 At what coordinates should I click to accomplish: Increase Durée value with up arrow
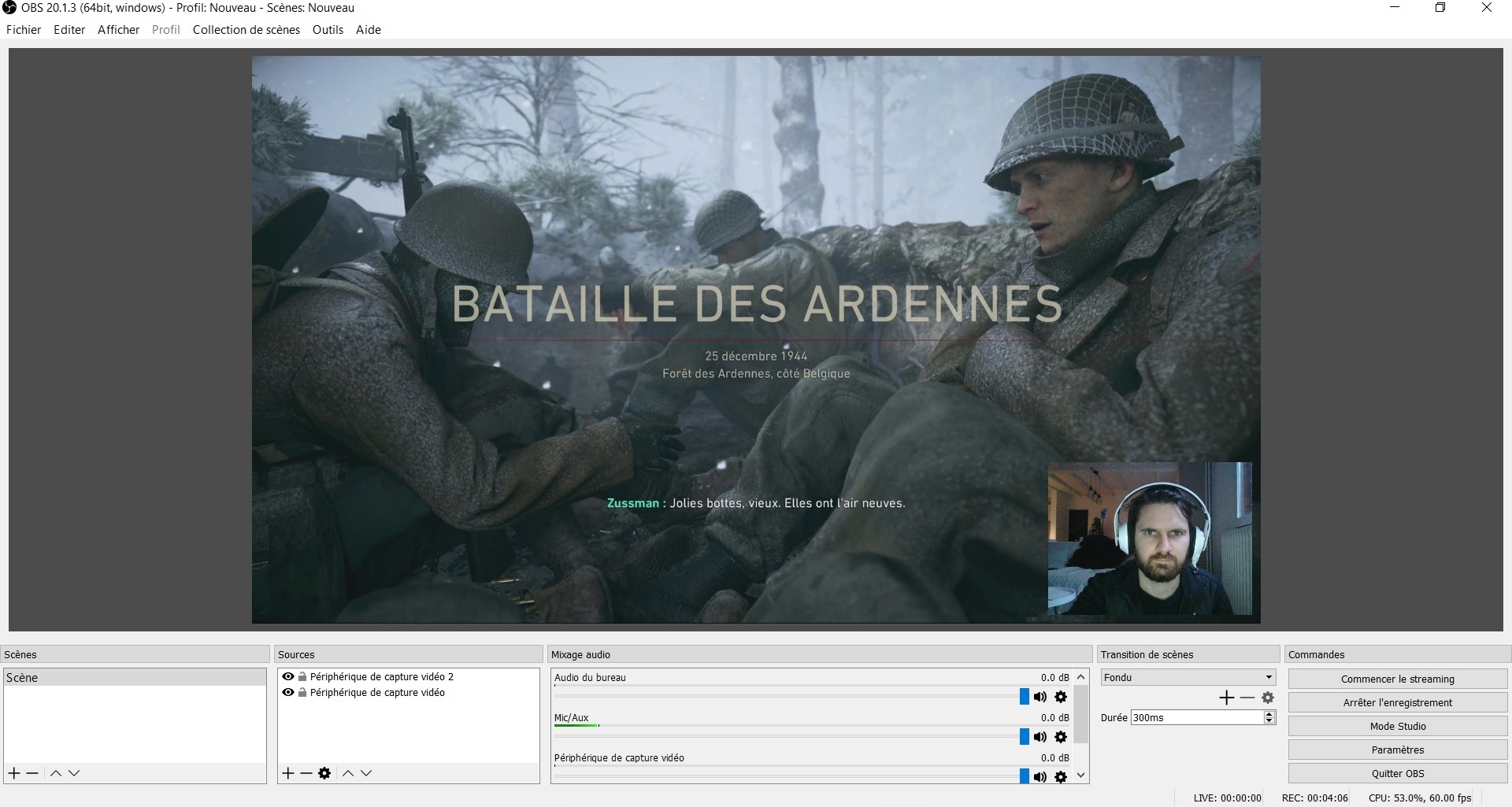1269,714
